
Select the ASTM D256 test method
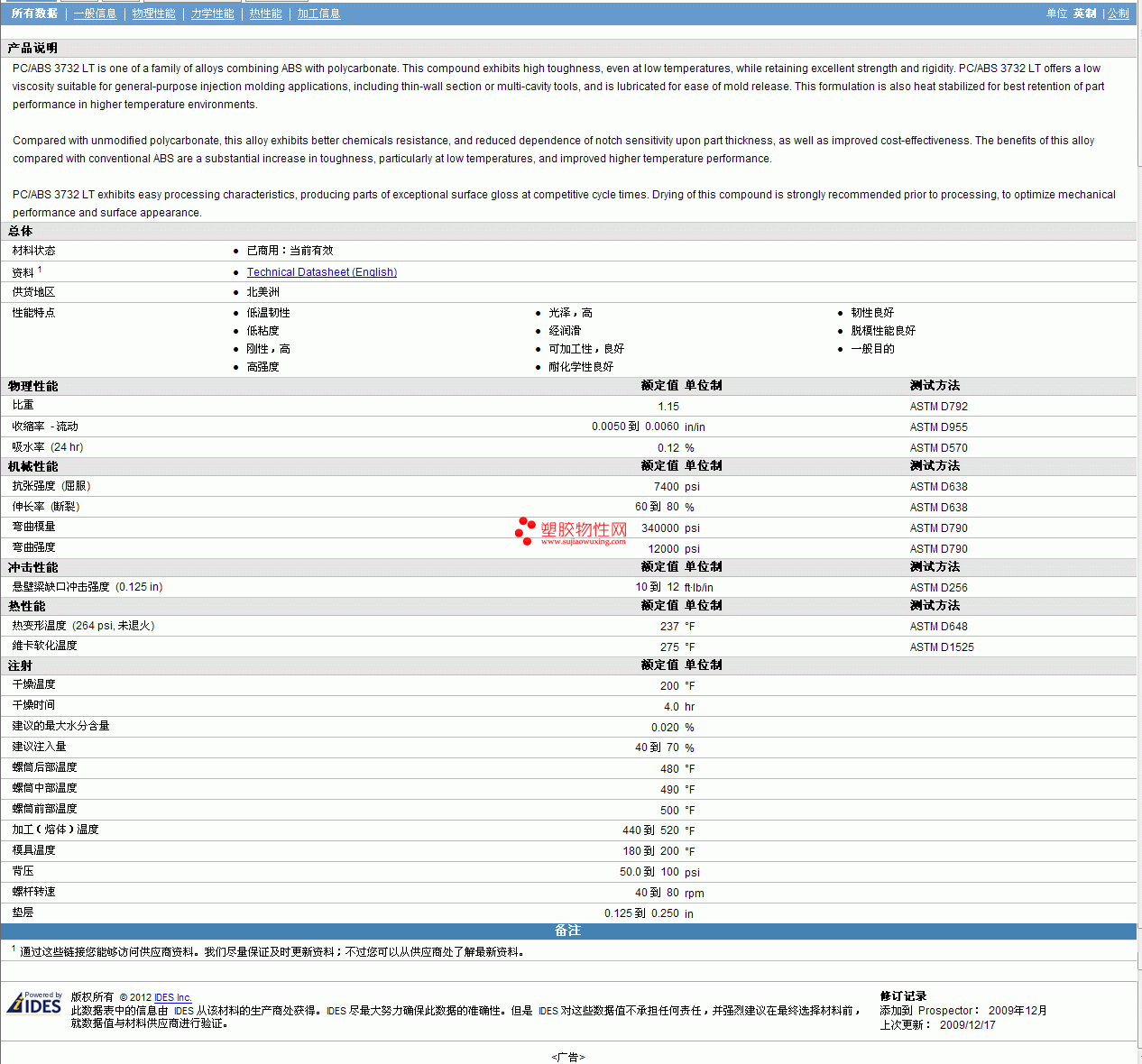click(939, 588)
